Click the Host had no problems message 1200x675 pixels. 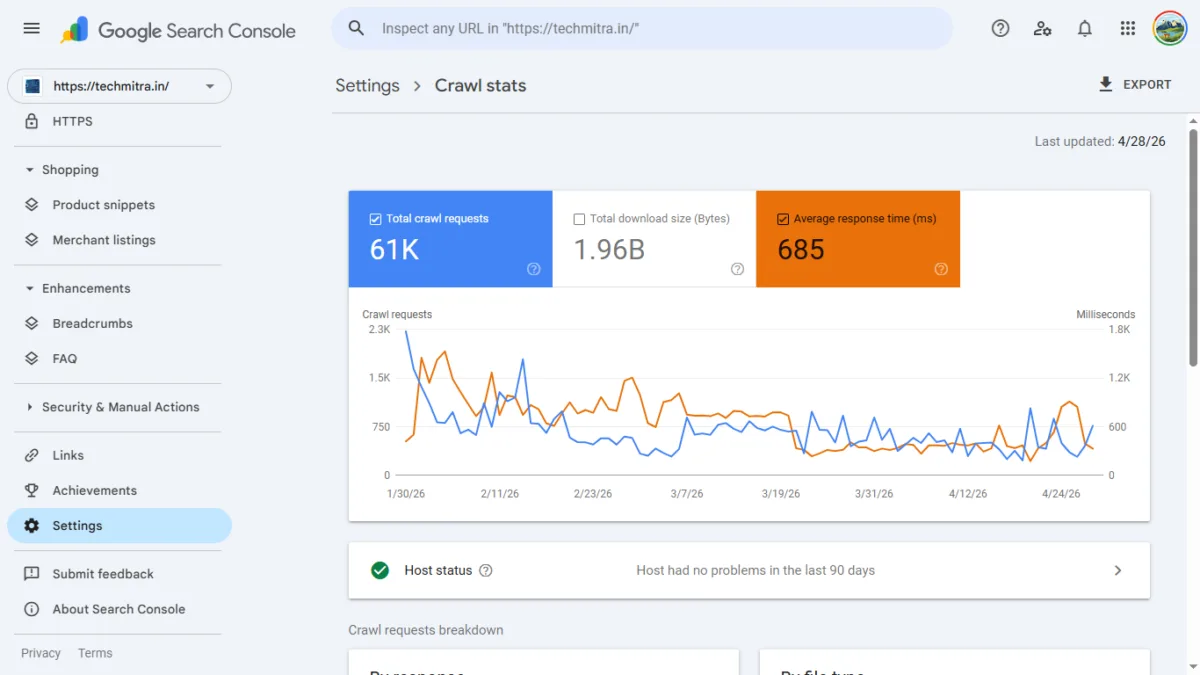click(755, 570)
